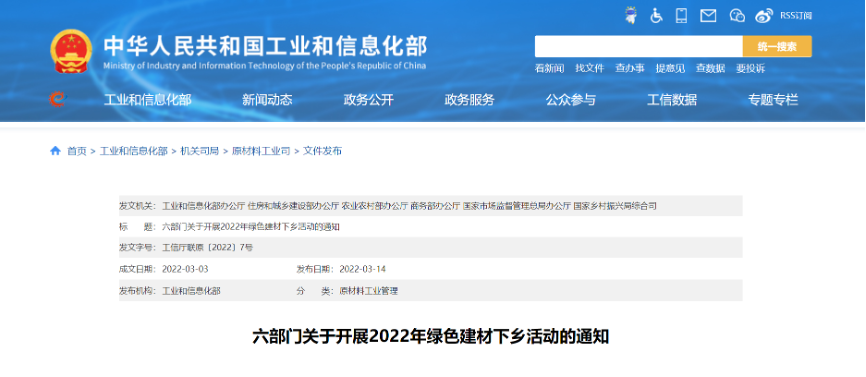The width and height of the screenshot is (866, 377).
Task: Click 机关司局 breadcrumb link
Action: pos(200,151)
